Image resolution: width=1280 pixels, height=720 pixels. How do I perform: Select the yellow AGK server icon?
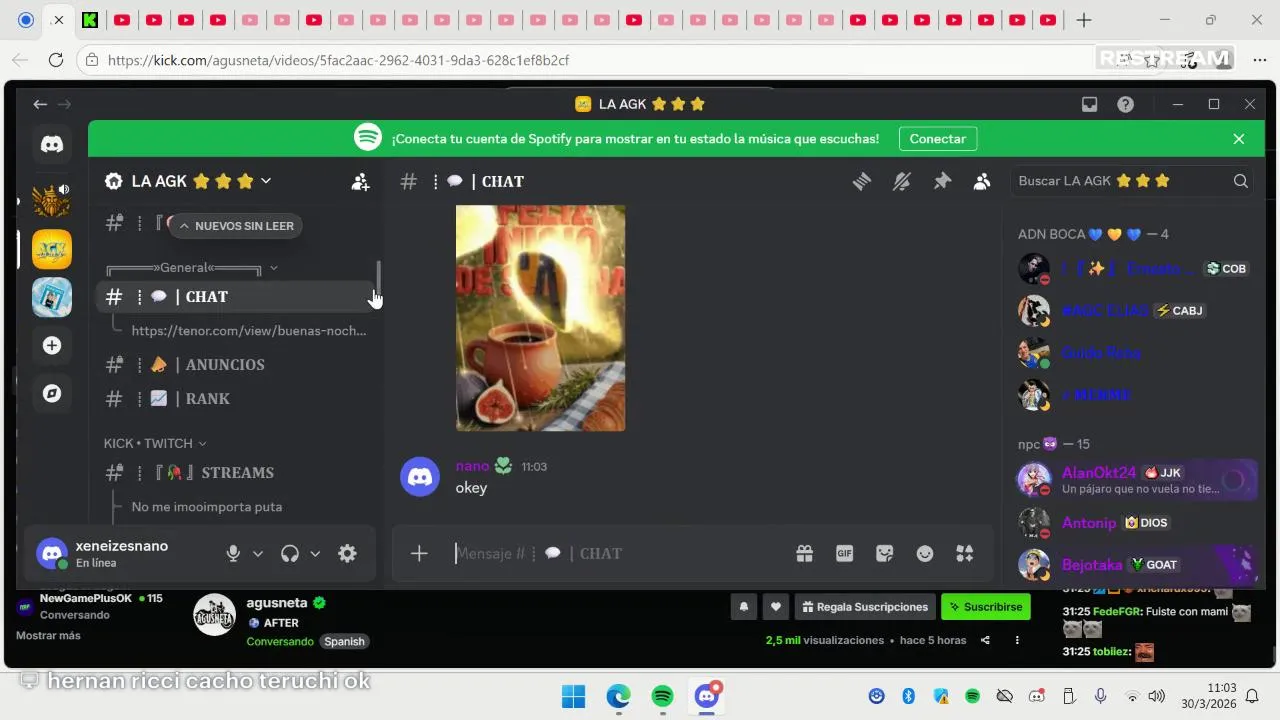(x=52, y=250)
